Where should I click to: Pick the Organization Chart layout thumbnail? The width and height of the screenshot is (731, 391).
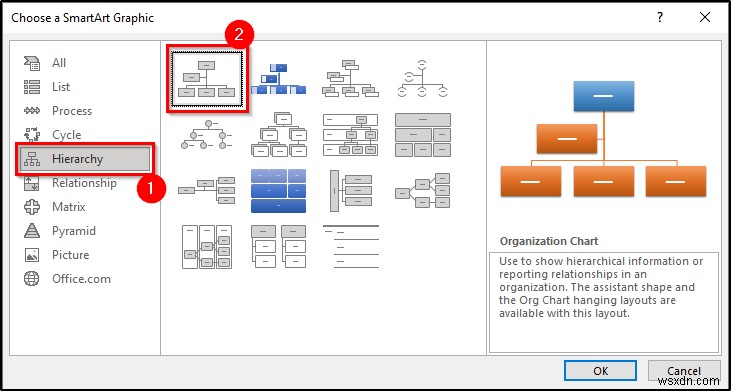coord(207,78)
